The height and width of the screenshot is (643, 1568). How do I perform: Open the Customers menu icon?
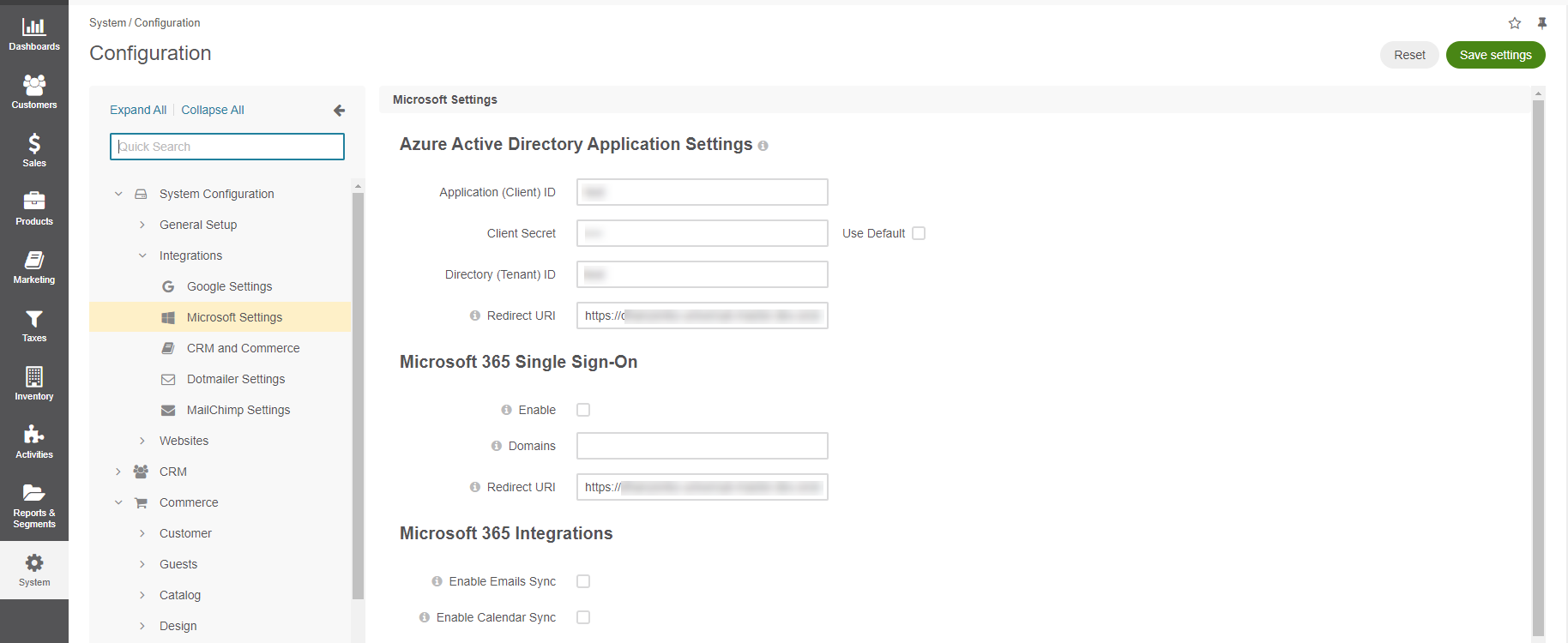34,85
